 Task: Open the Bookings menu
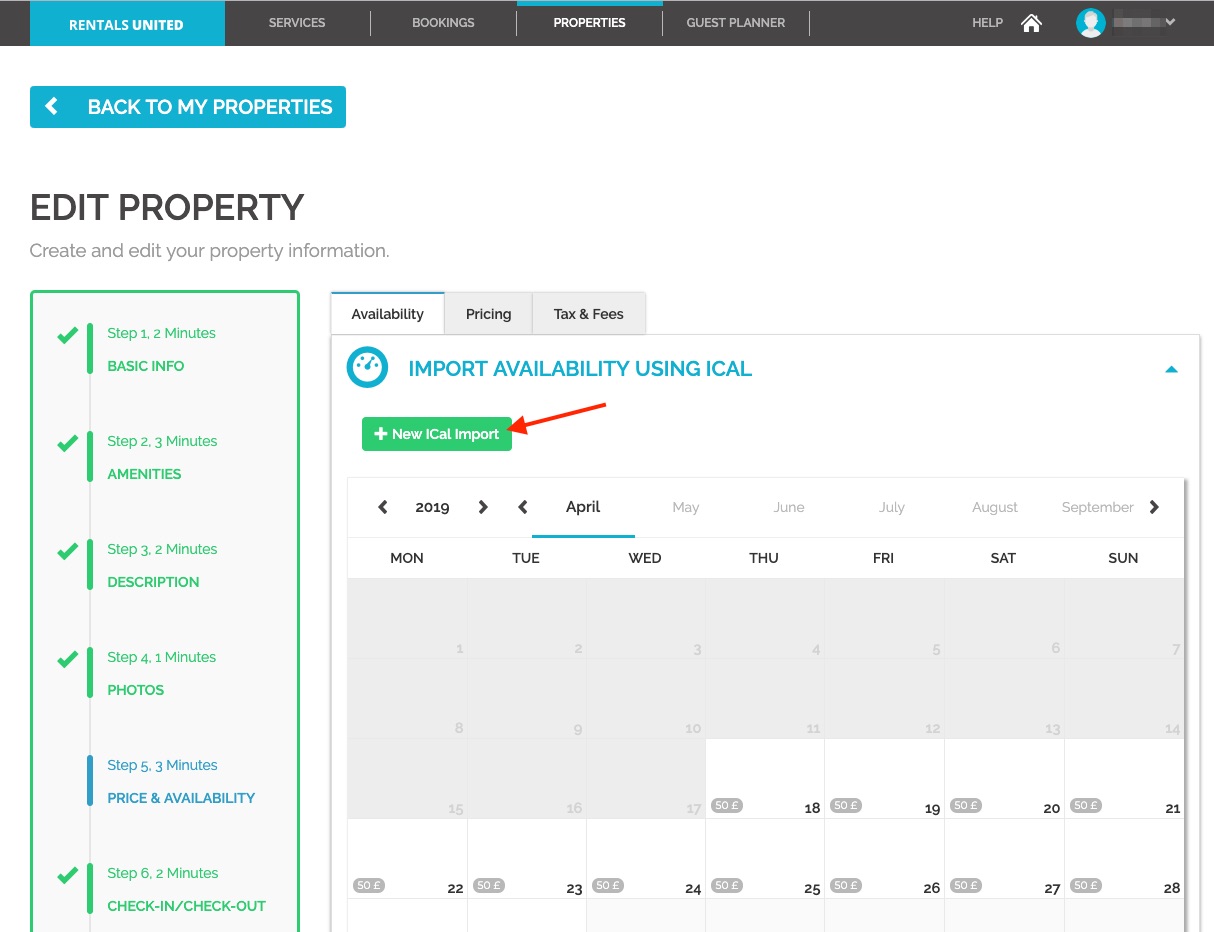tap(443, 23)
